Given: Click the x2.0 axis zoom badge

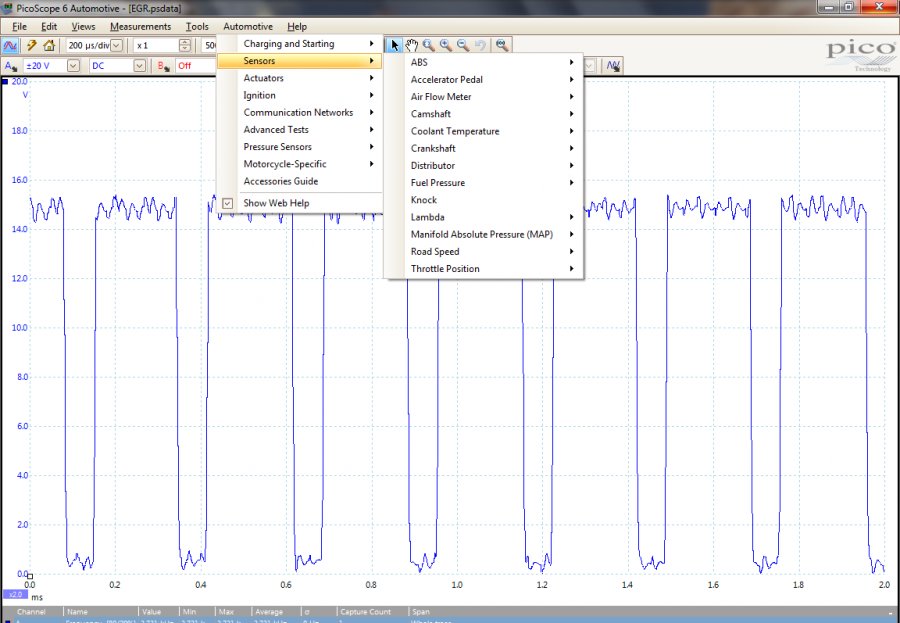Looking at the screenshot, I should [15, 594].
